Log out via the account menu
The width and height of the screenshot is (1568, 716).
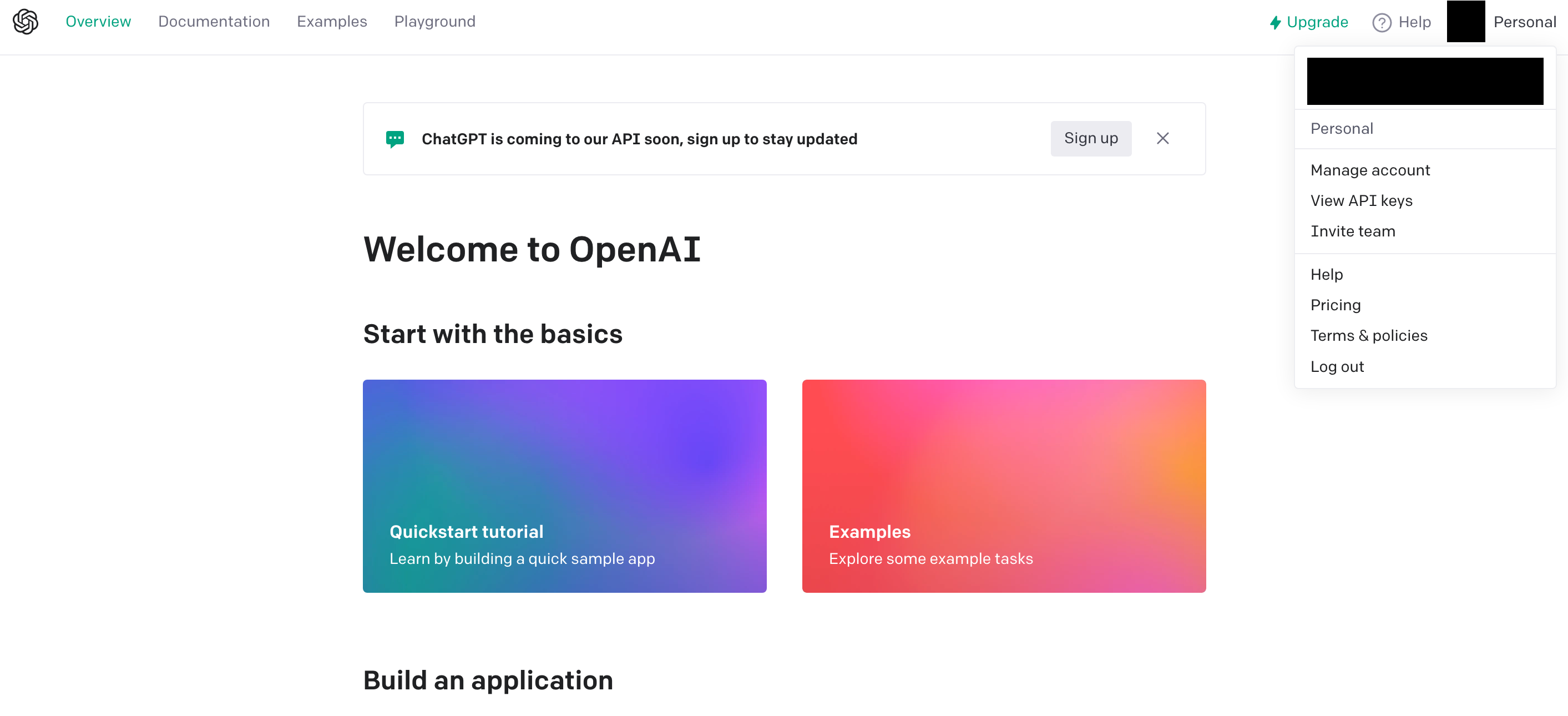pyautogui.click(x=1337, y=366)
